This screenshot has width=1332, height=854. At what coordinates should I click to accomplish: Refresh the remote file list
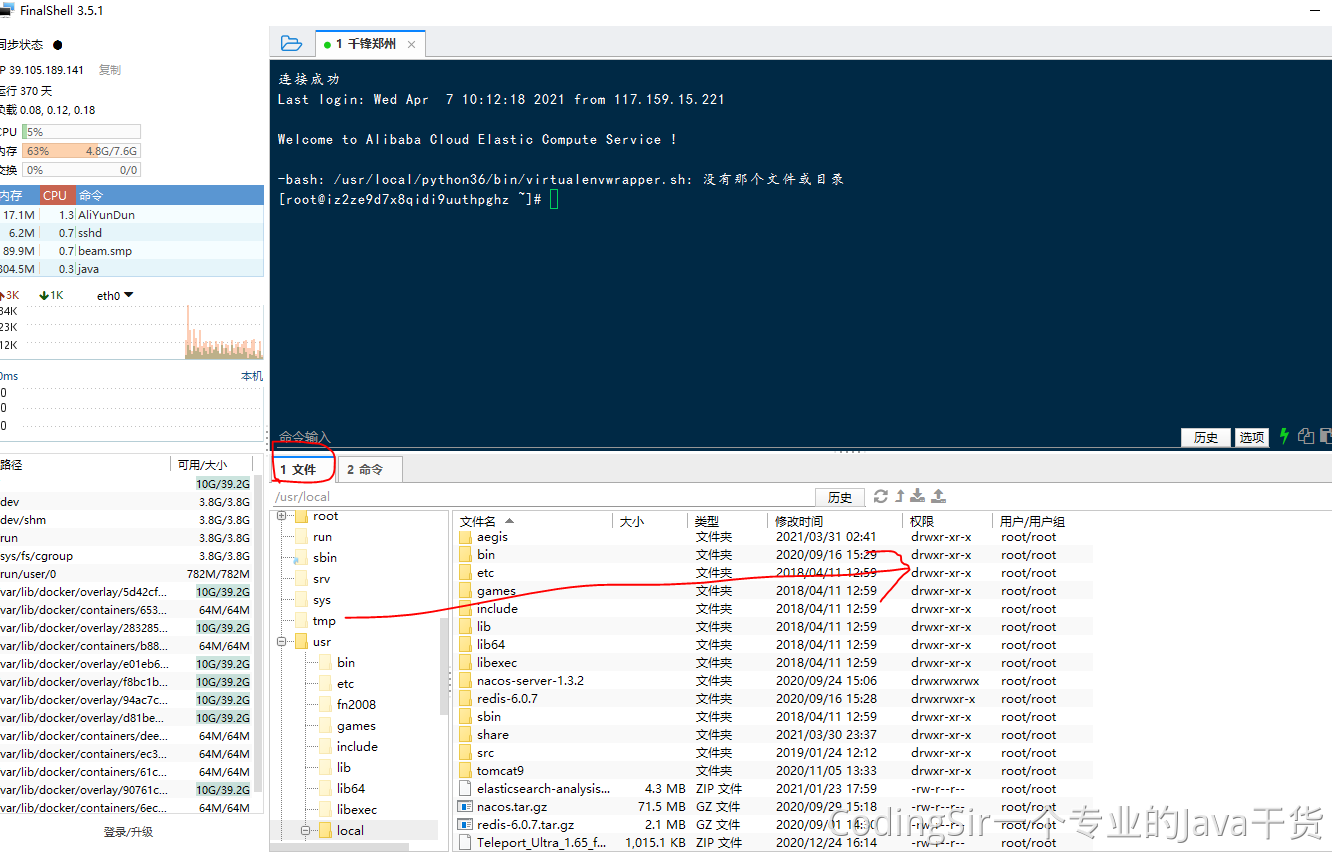881,496
